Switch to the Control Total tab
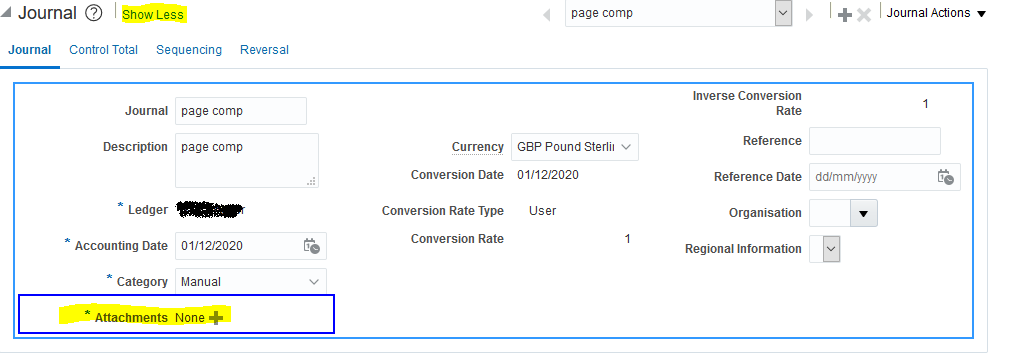The height and width of the screenshot is (362, 1009). click(x=104, y=50)
